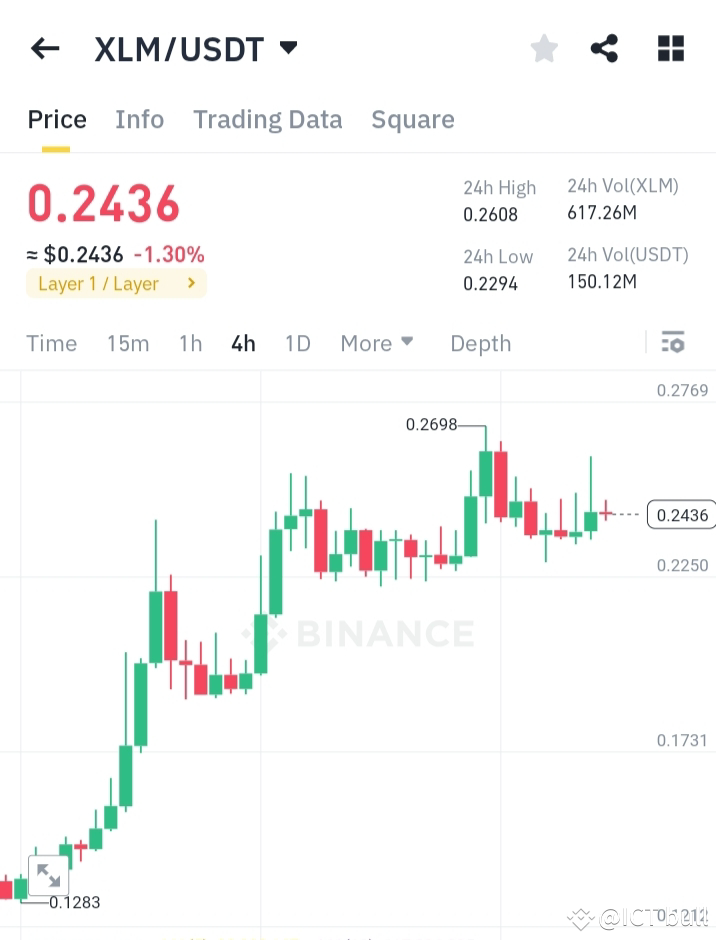Select the 15m candle interval

click(x=128, y=343)
